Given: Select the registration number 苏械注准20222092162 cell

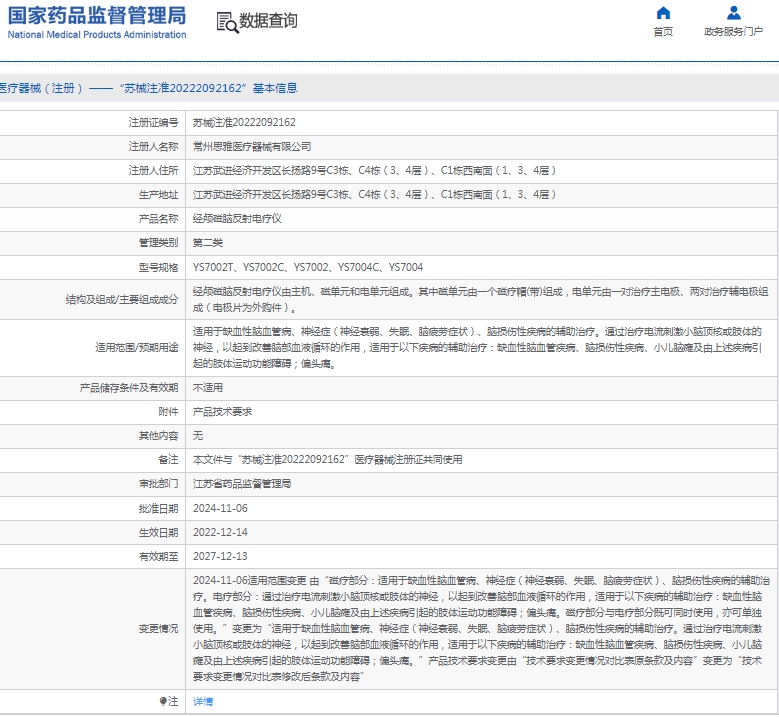Looking at the screenshot, I should click(244, 122).
